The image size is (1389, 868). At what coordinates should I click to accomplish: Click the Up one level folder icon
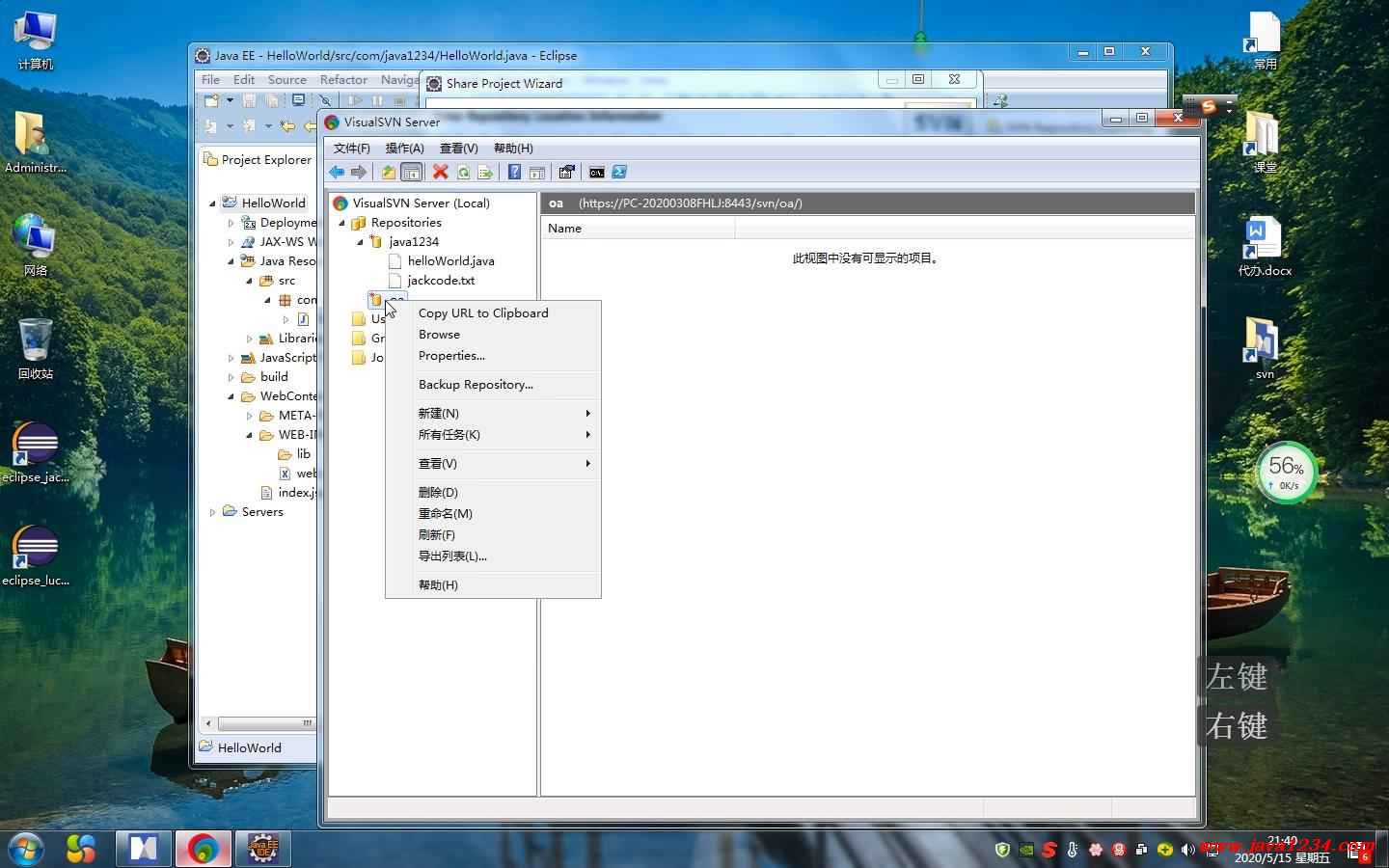(x=388, y=172)
